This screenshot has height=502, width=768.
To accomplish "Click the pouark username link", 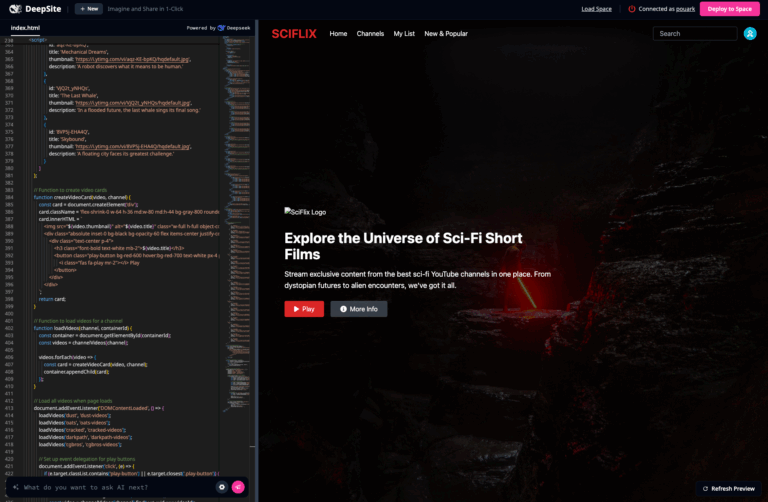I will click(x=685, y=9).
